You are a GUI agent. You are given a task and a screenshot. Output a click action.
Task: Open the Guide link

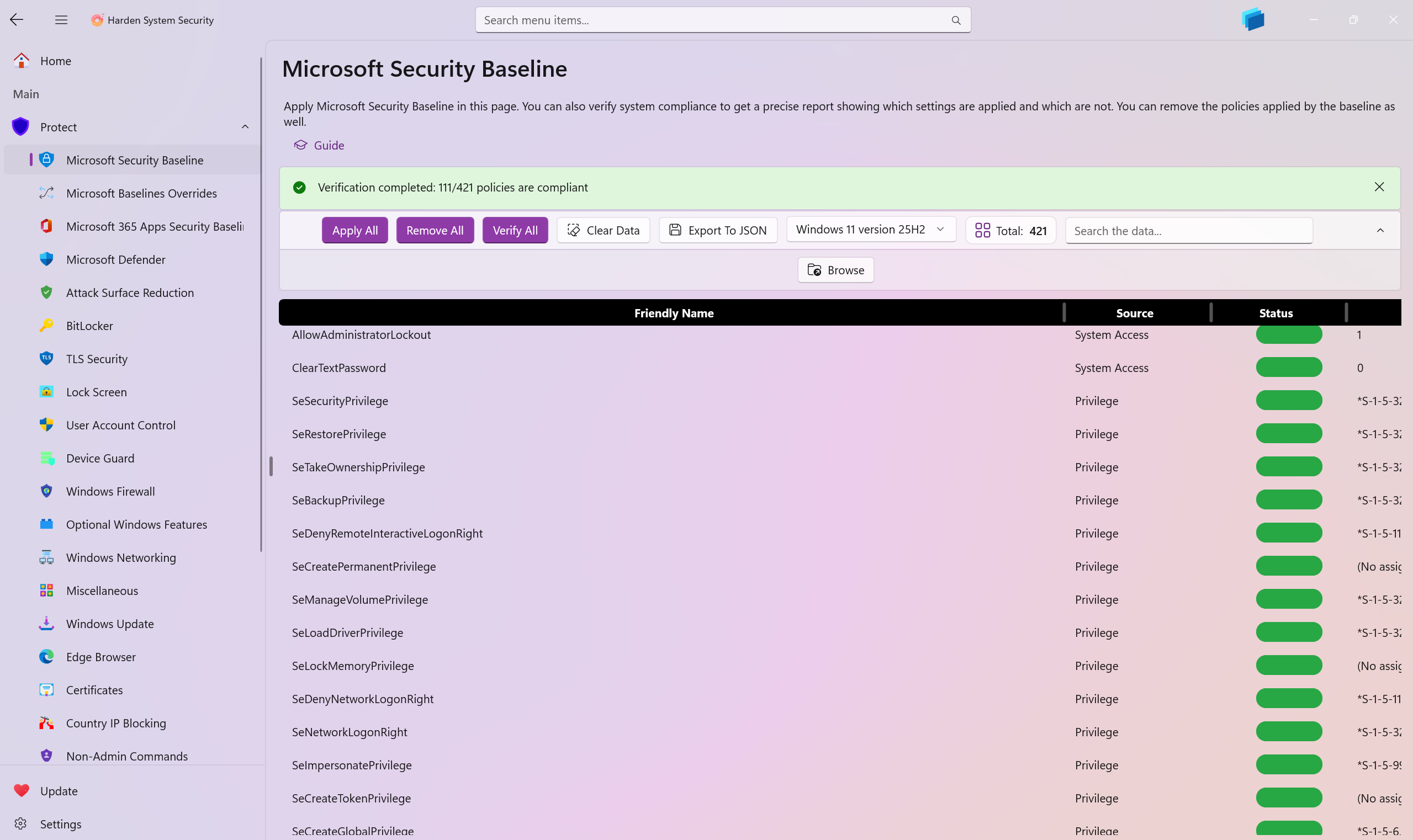[329, 146]
